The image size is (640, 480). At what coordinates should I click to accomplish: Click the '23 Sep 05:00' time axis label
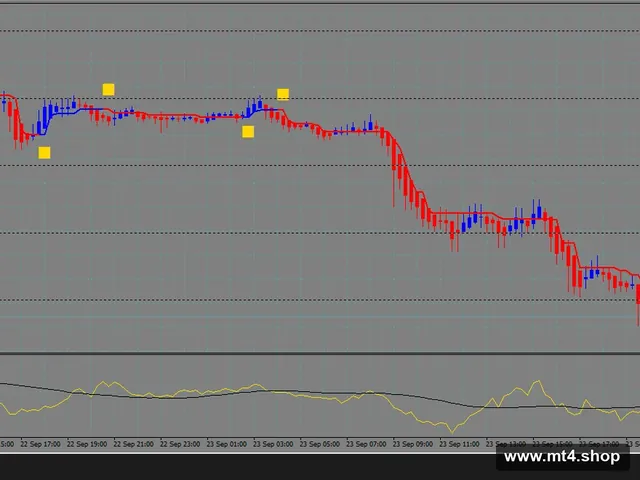[320, 444]
